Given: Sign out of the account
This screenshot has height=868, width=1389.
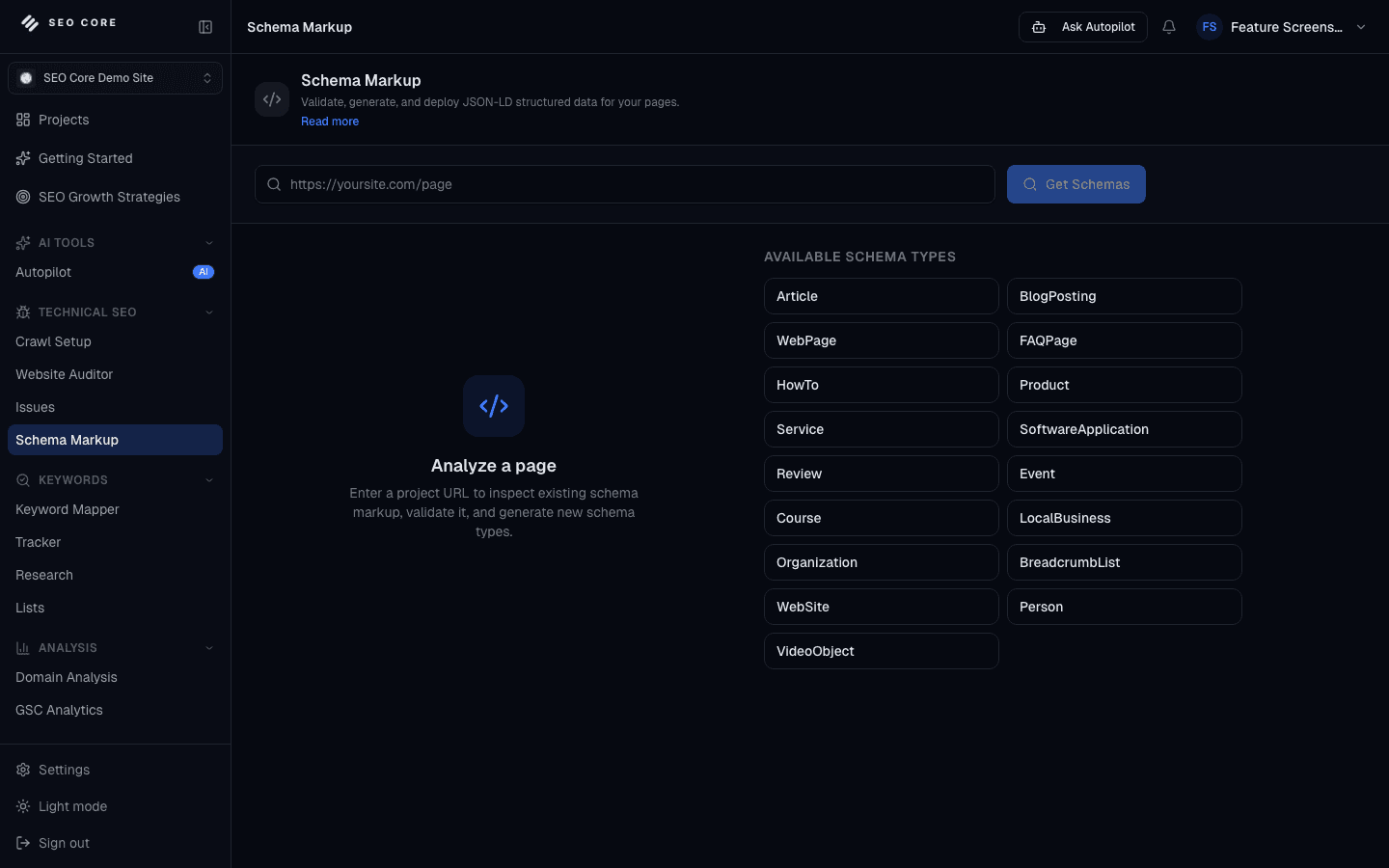Looking at the screenshot, I should coord(115,843).
